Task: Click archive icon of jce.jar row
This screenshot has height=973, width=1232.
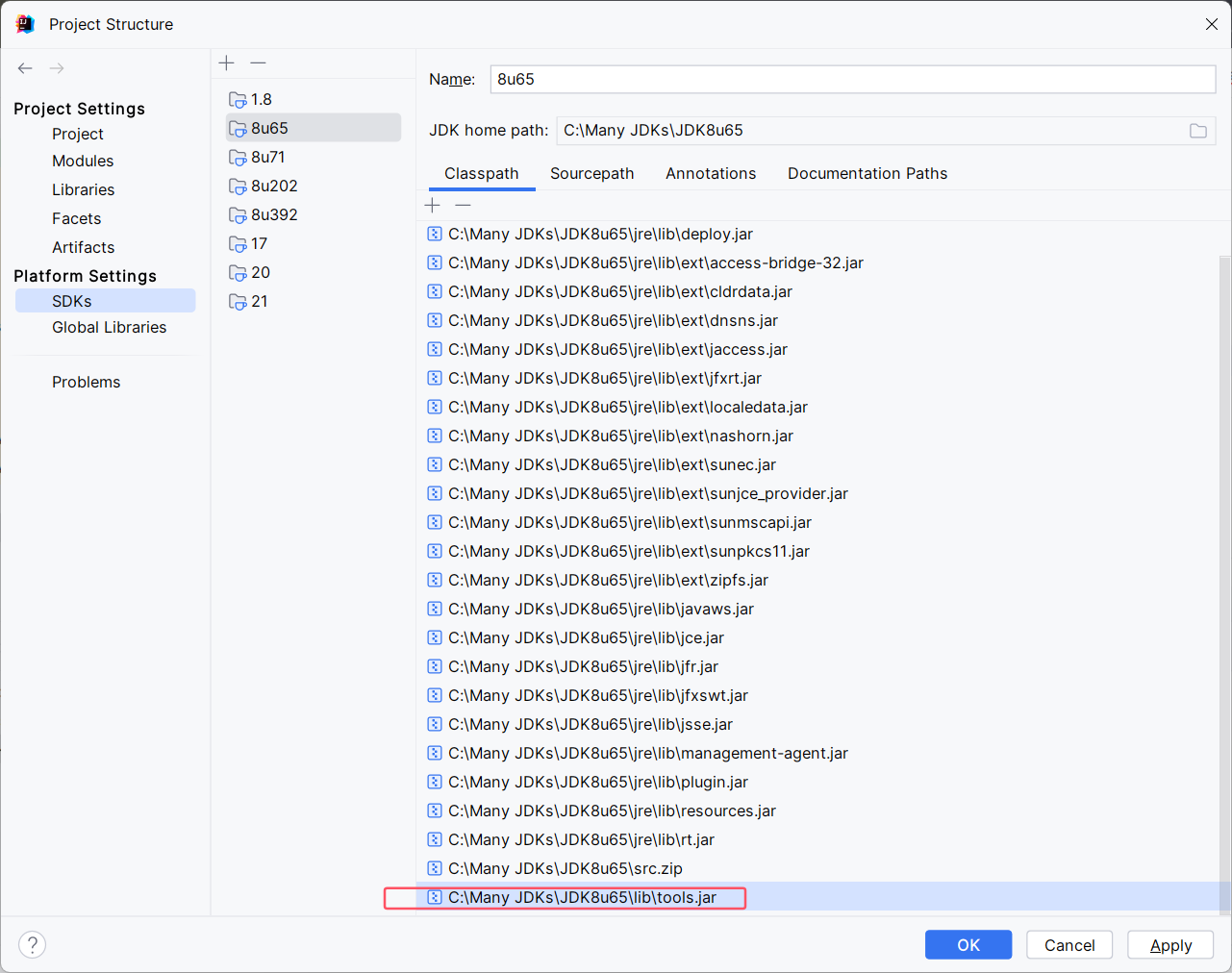Action: (x=435, y=637)
